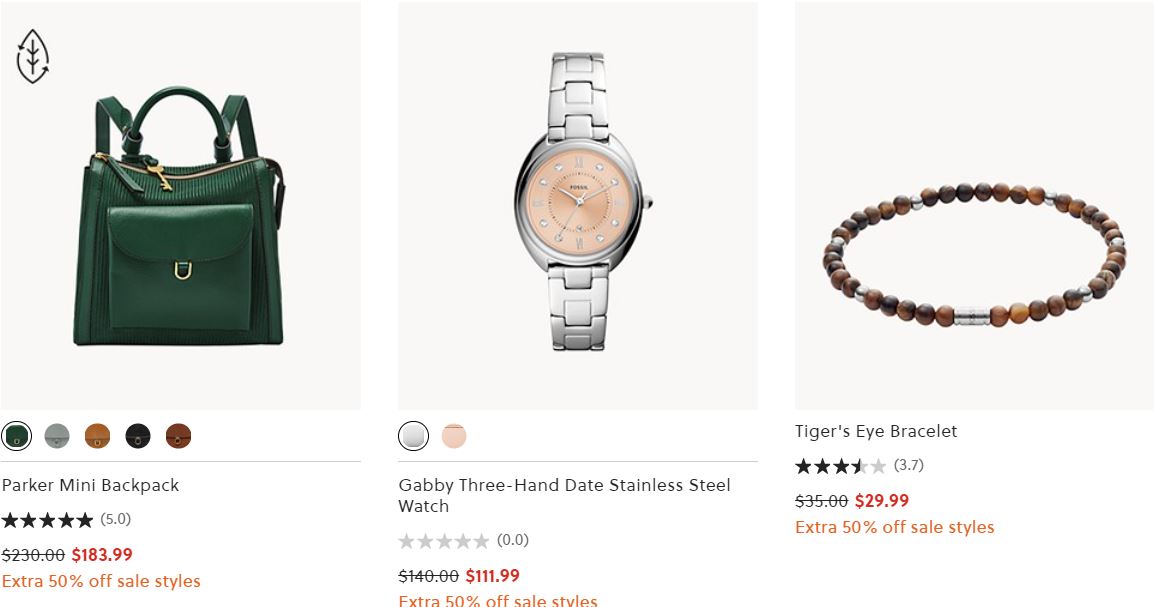Click the Gabby watch empty star rating
Viewport: 1155px width, 607px height.
[444, 541]
